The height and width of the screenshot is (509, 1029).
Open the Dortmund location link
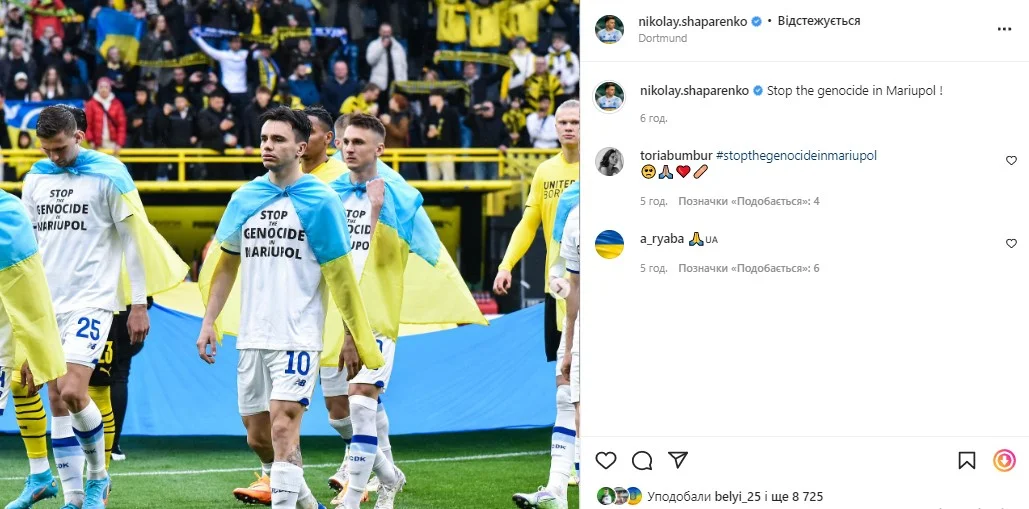tap(662, 38)
